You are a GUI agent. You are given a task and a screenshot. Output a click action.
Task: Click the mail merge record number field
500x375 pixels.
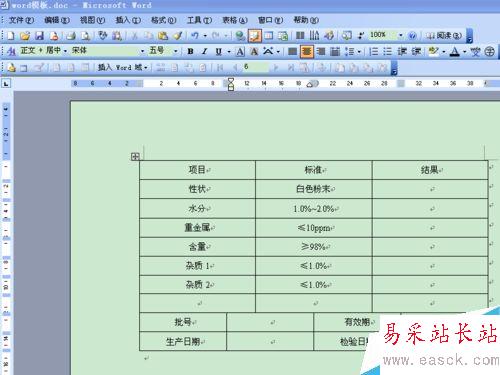[255, 67]
